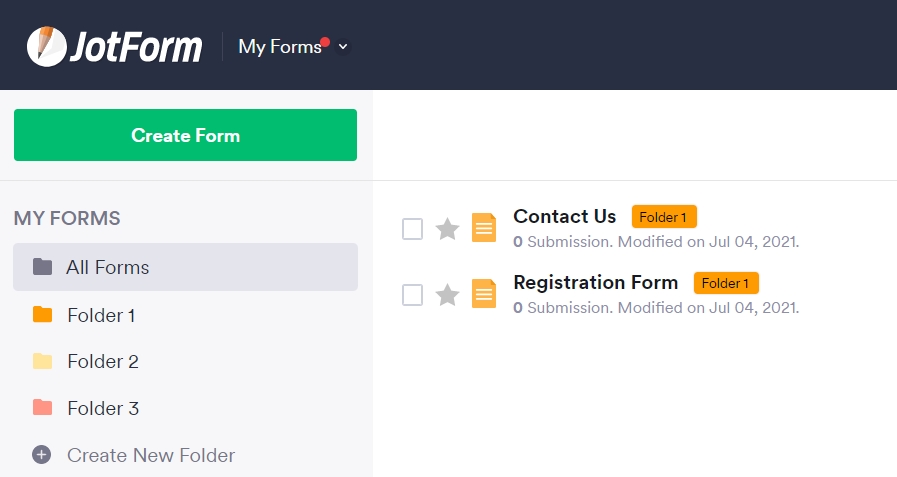The height and width of the screenshot is (477, 897).
Task: Check the Registration Form checkbox
Action: [x=412, y=295]
